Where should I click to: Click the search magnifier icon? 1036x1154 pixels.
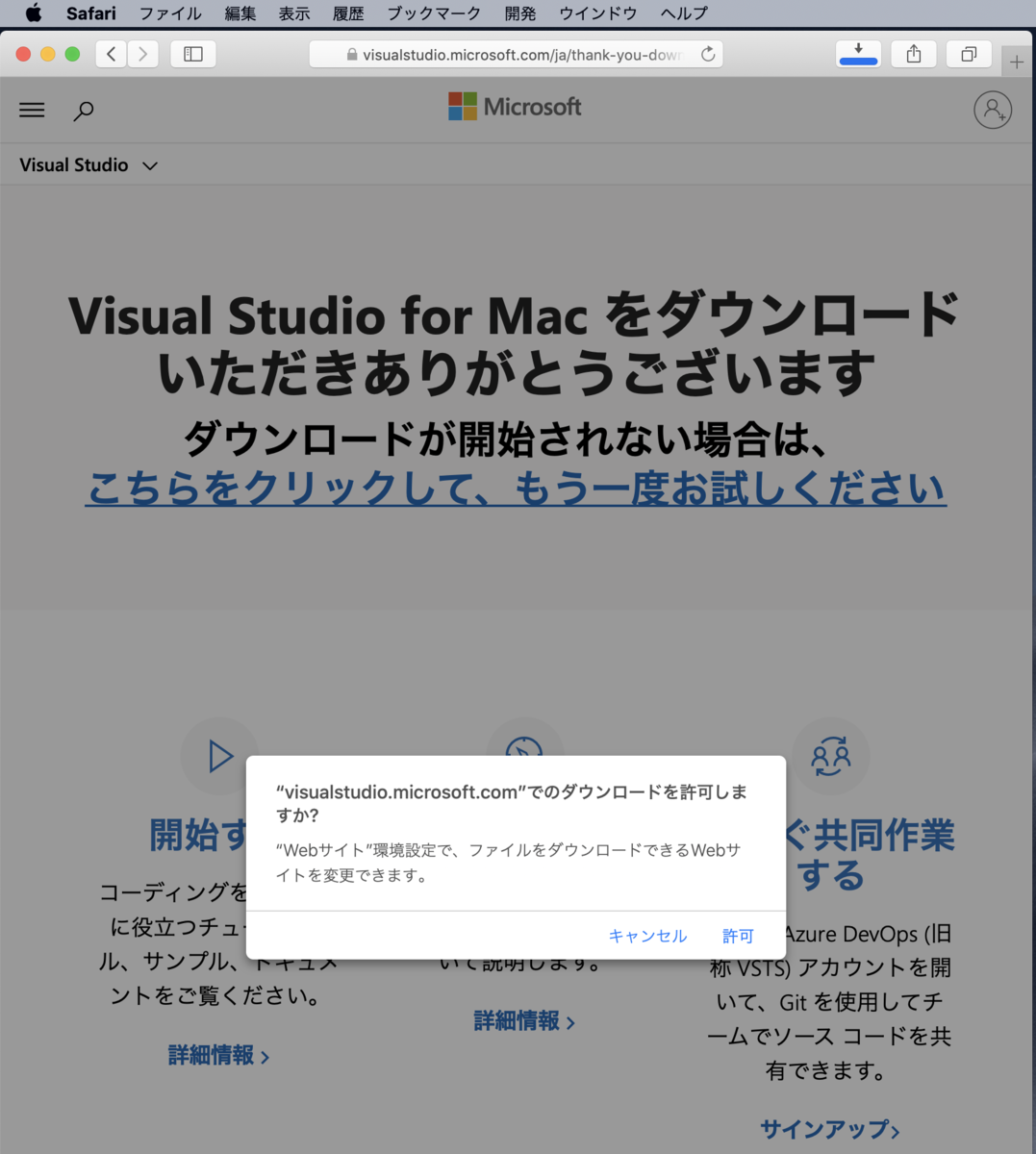tap(84, 111)
